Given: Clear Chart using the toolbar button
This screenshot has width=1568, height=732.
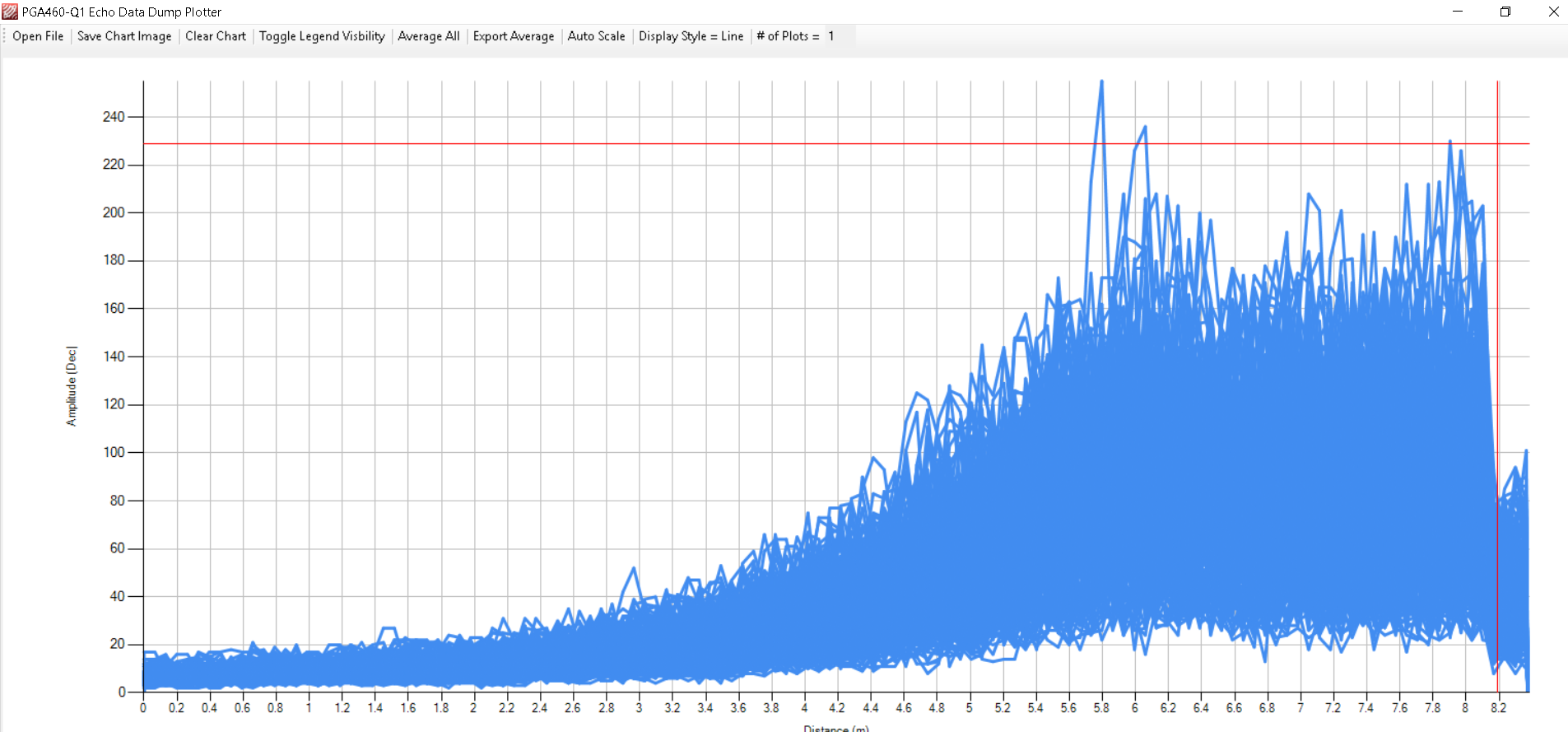Looking at the screenshot, I should tap(216, 36).
